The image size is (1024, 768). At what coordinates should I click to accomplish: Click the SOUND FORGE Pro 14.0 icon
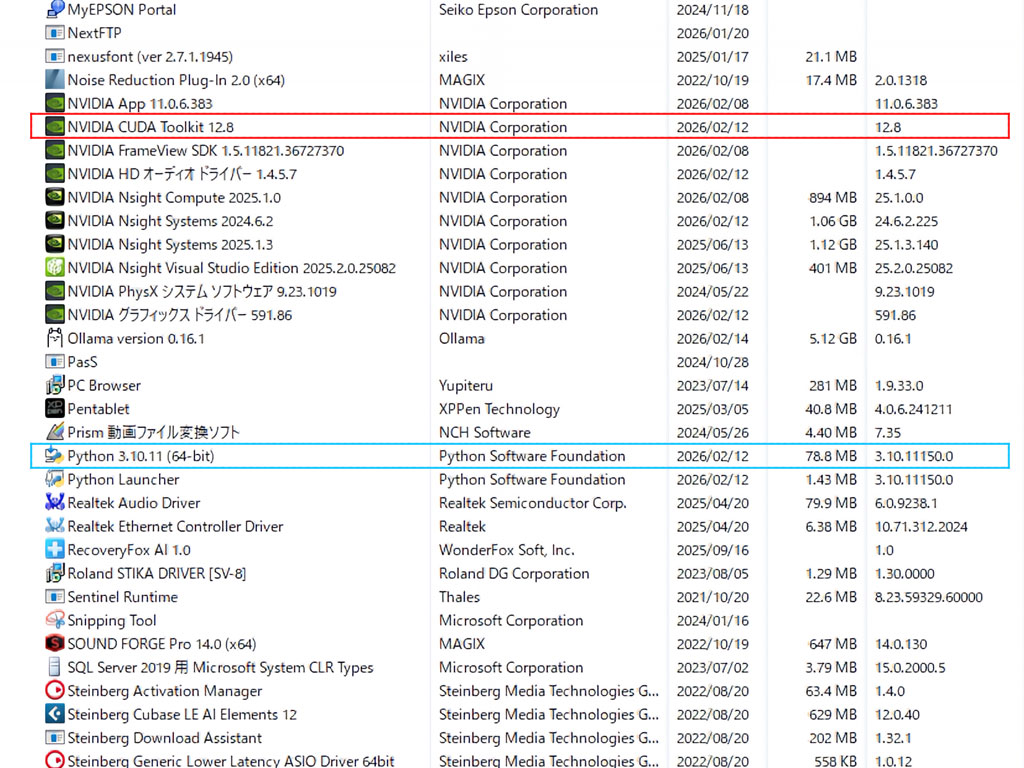(x=55, y=644)
